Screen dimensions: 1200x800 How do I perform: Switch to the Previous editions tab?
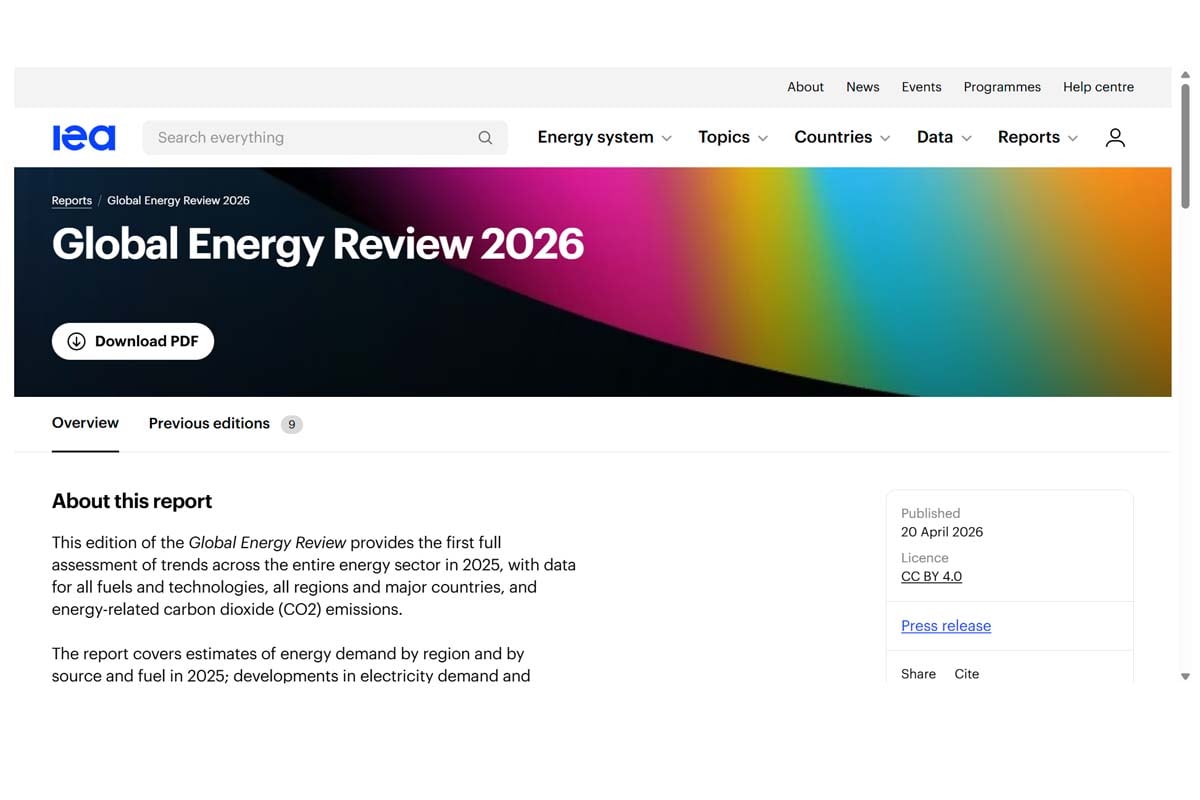click(209, 424)
